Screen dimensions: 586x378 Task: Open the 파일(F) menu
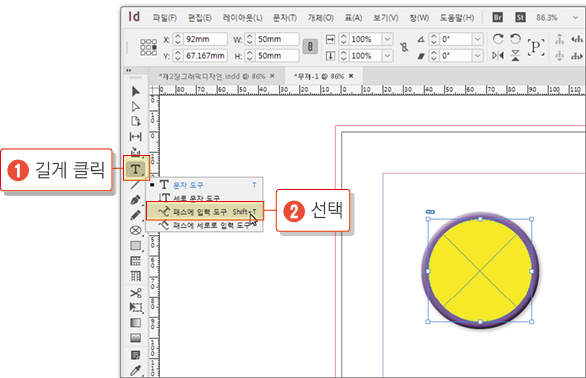point(164,18)
